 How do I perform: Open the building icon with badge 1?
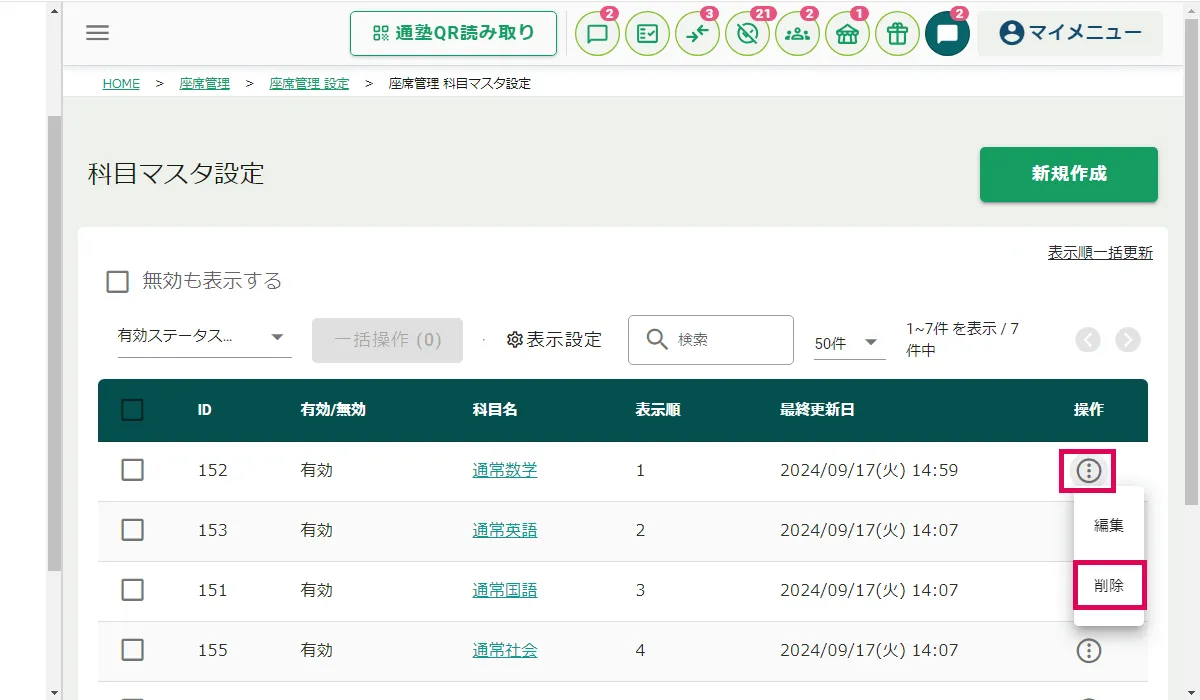coord(848,34)
